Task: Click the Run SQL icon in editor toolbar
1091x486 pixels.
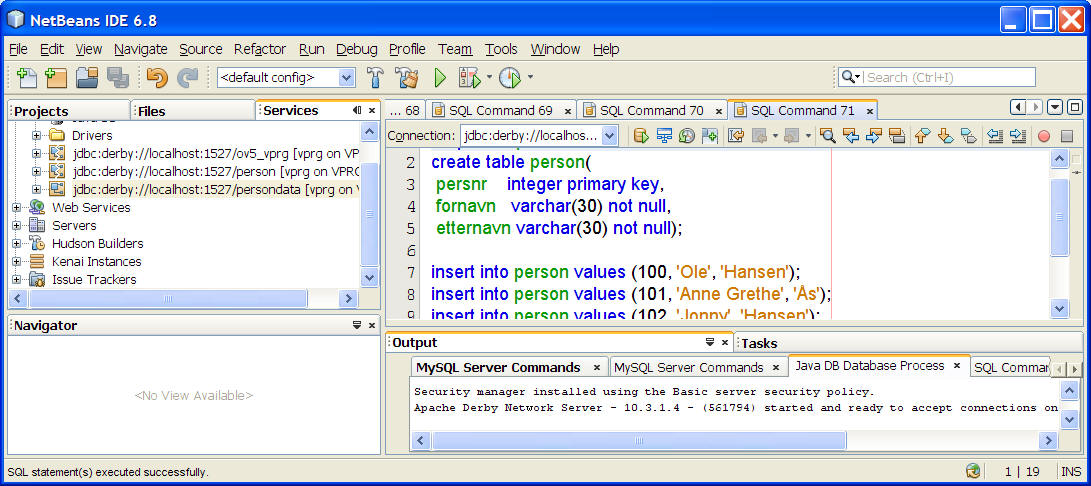Action: 641,136
